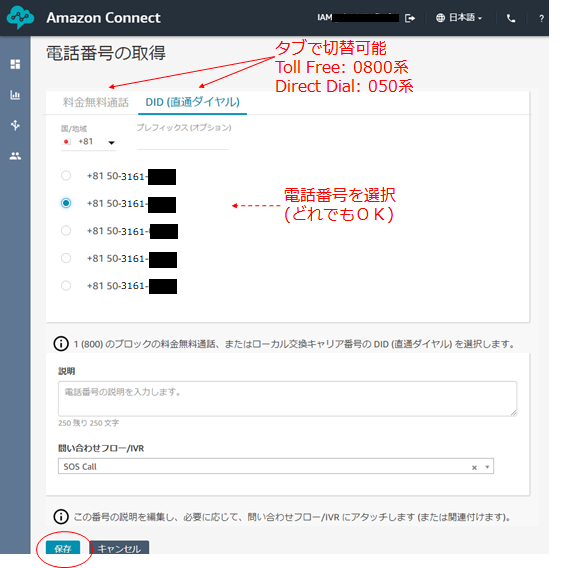Click the logout arrow icon

coord(410,18)
